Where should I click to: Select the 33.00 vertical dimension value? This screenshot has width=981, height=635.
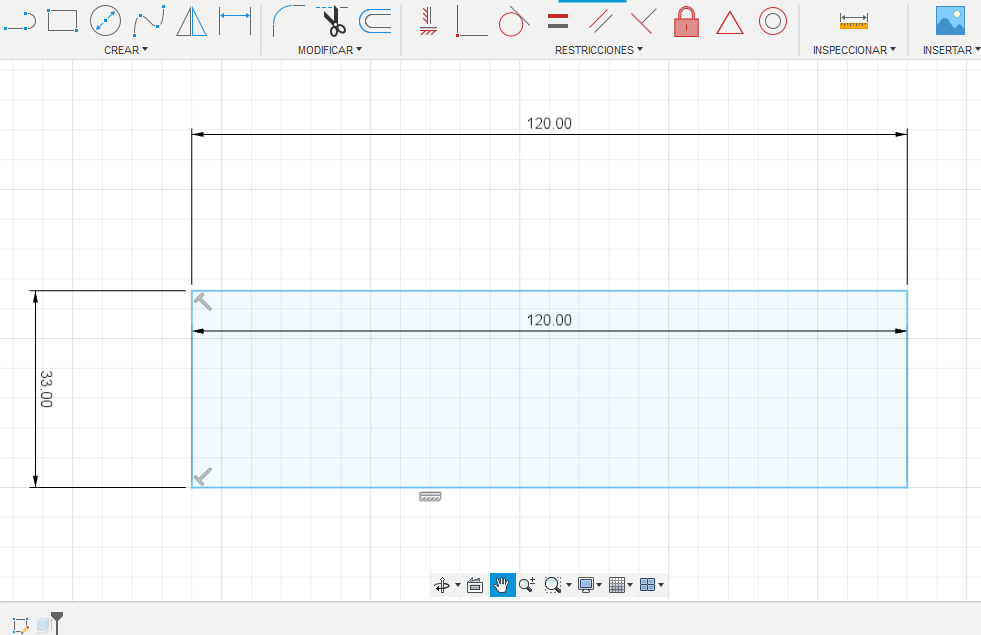coord(46,389)
